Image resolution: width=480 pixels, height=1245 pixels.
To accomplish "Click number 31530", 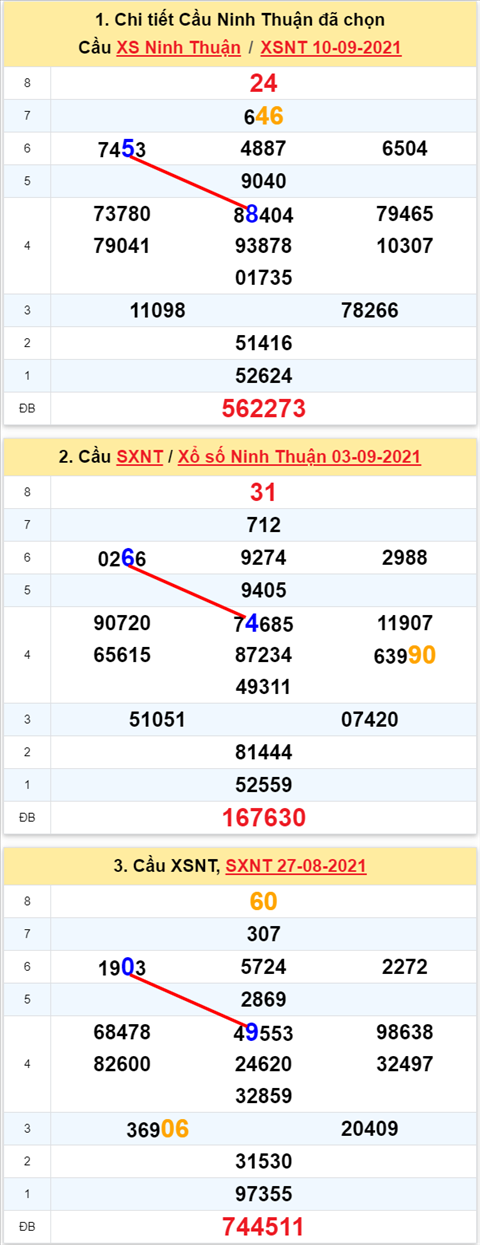I will coord(264,1161).
